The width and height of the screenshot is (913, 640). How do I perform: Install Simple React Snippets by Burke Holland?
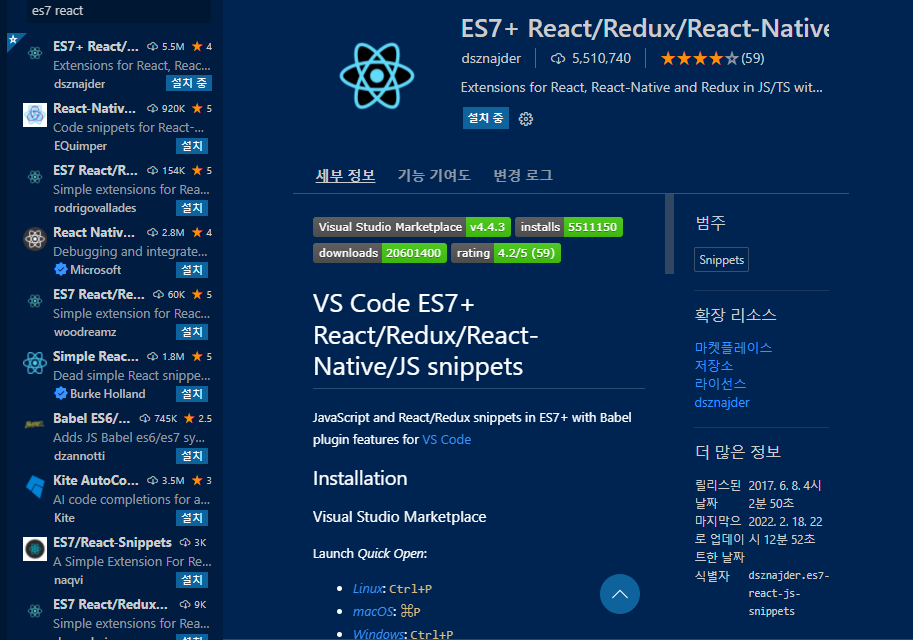coord(192,394)
